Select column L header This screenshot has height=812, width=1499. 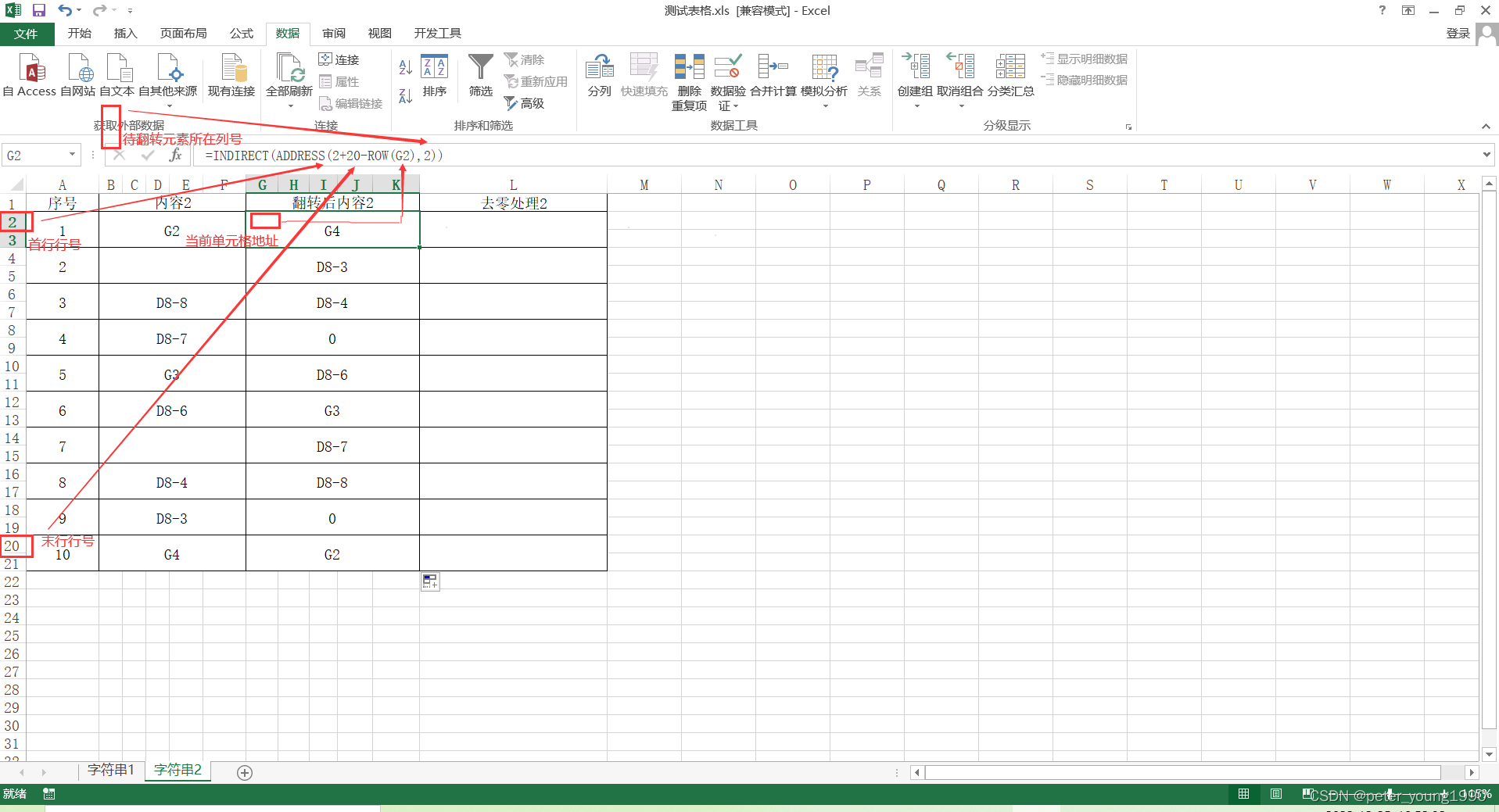(x=513, y=185)
